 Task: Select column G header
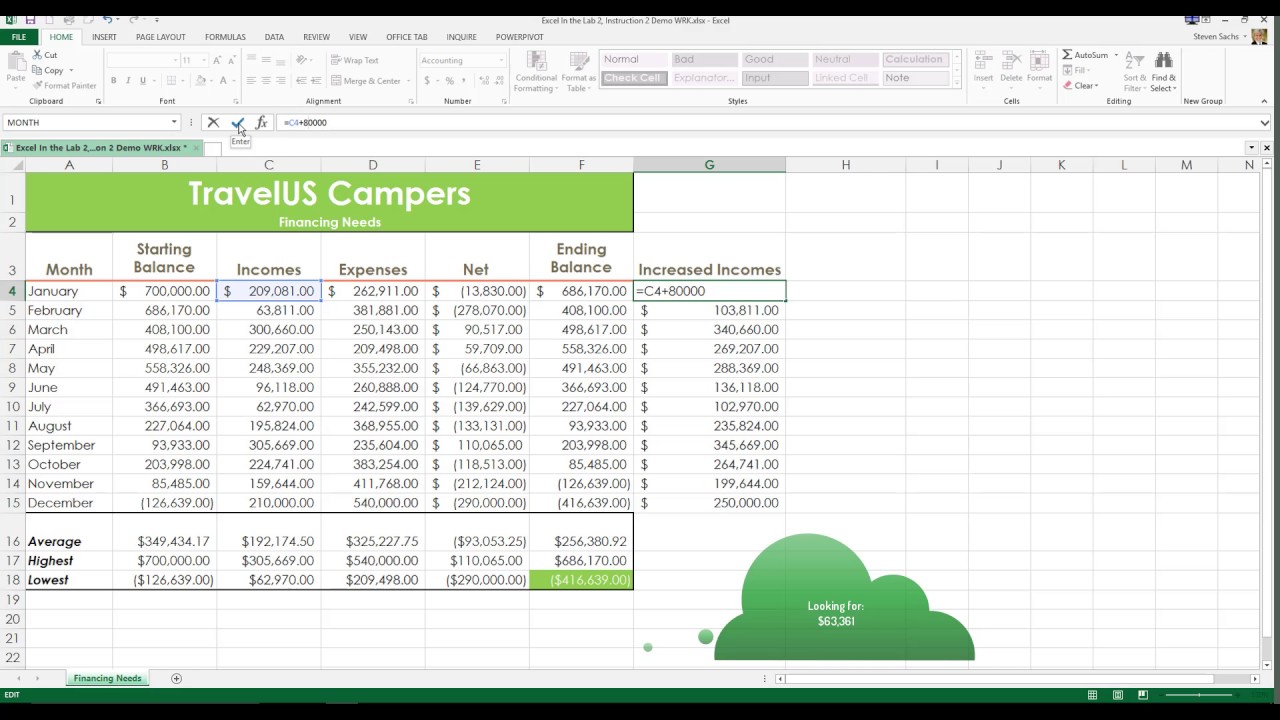tap(709, 165)
